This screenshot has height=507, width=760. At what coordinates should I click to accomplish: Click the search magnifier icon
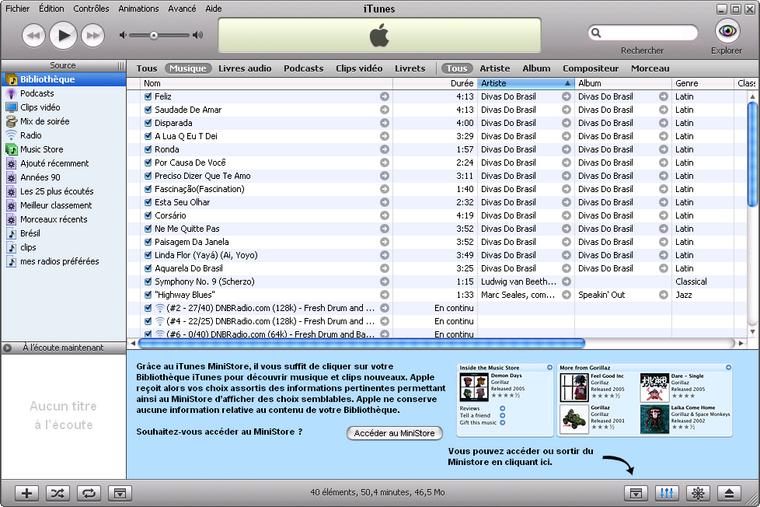click(596, 33)
